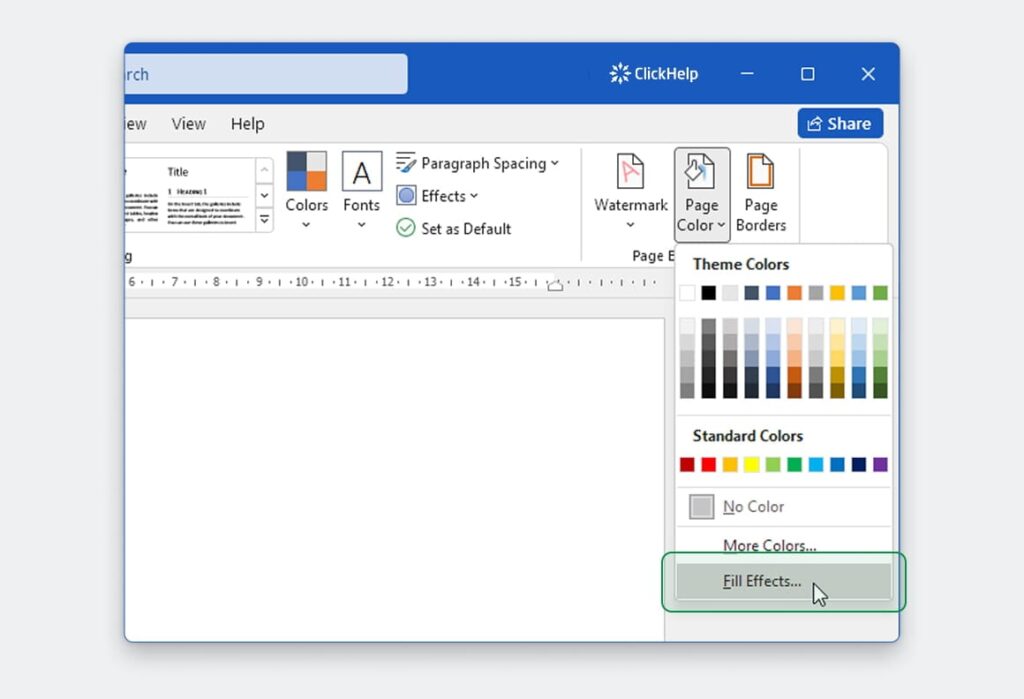
Task: Expand the Effects dropdown chevron
Action: click(x=474, y=196)
